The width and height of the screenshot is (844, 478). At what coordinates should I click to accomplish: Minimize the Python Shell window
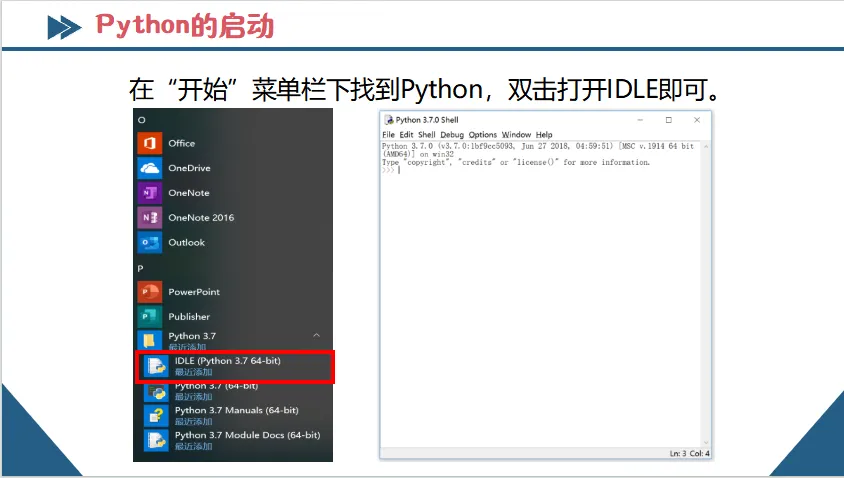641,120
